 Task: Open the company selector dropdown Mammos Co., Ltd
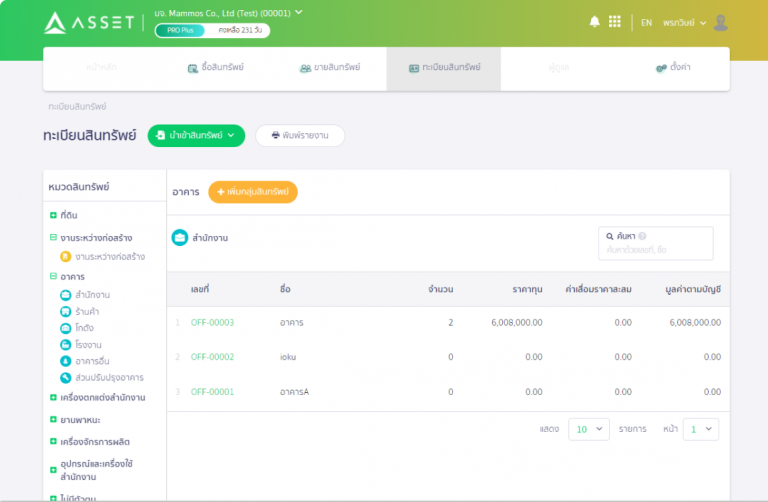pyautogui.click(x=228, y=13)
